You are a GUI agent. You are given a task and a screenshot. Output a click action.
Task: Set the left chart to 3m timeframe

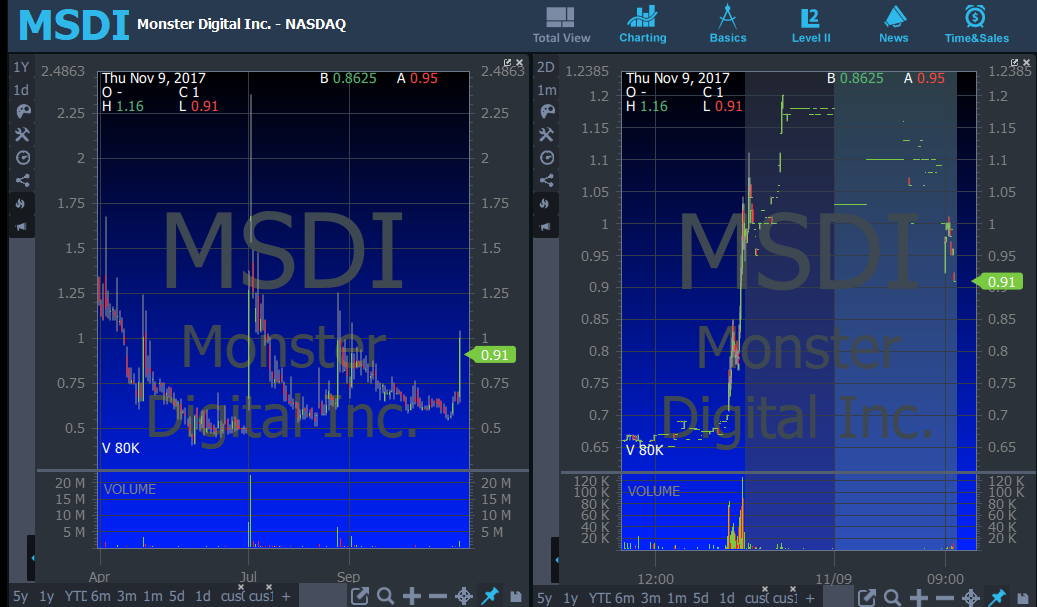[126, 596]
